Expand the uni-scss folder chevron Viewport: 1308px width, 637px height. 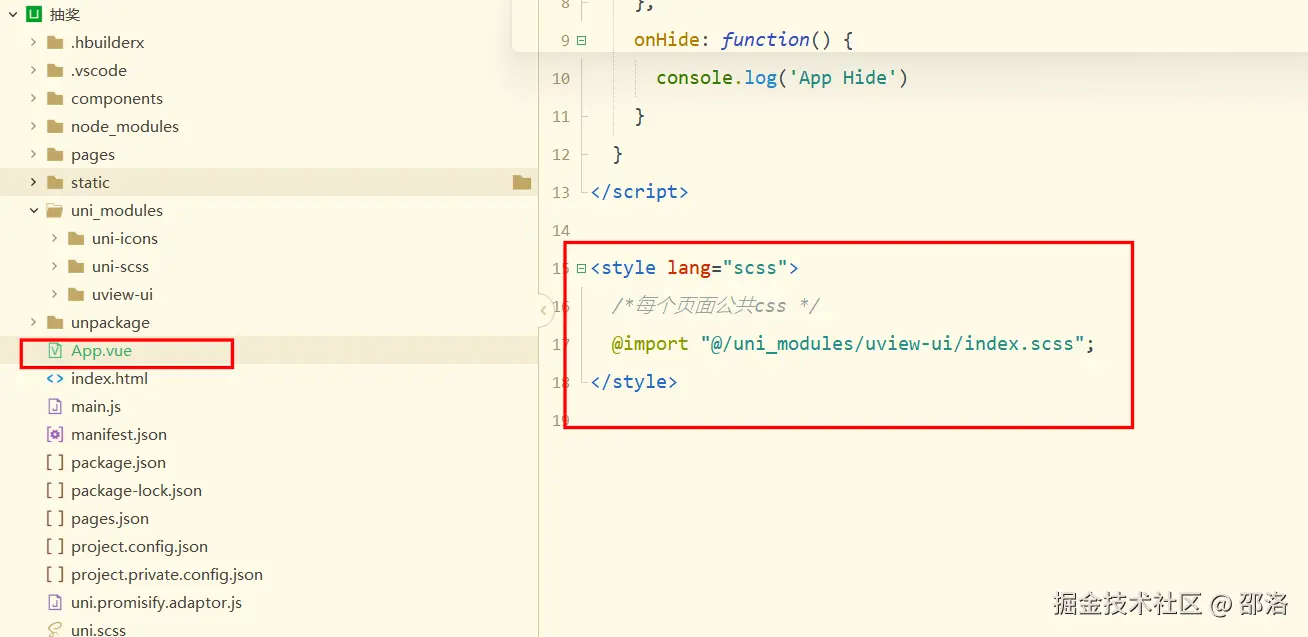[x=54, y=267]
